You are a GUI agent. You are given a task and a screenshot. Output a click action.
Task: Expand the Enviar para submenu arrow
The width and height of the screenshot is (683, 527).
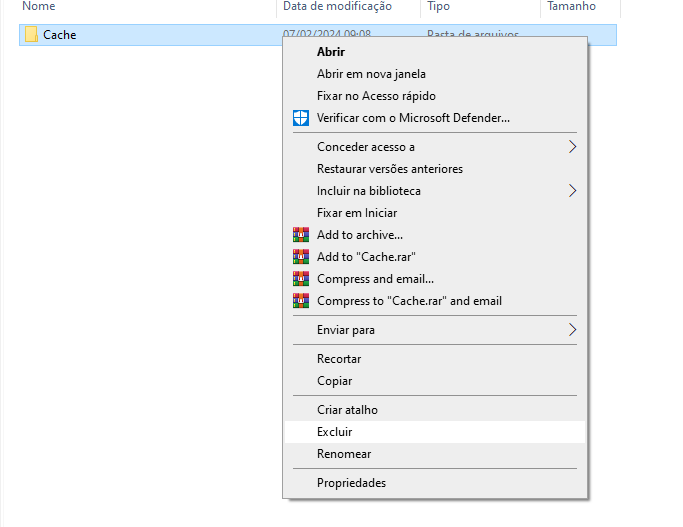point(573,330)
